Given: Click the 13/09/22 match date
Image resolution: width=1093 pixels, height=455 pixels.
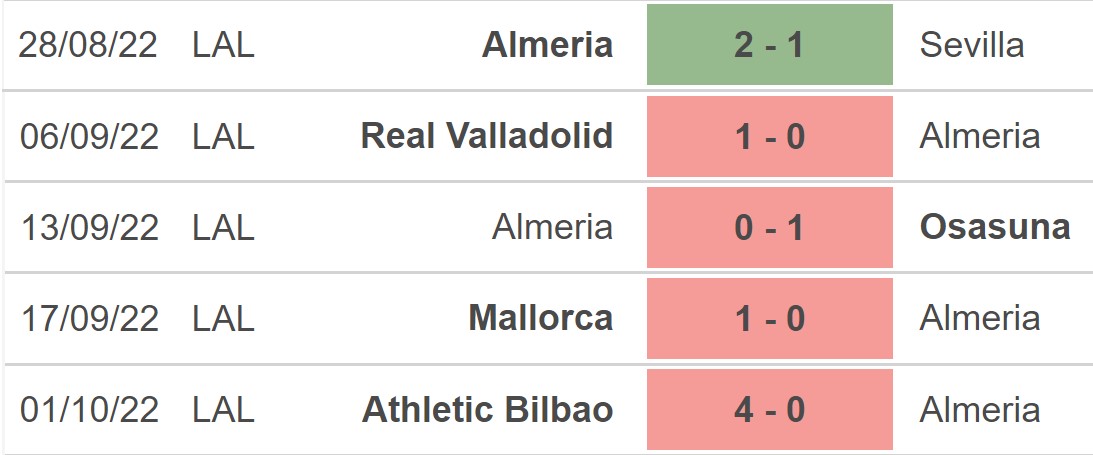Looking at the screenshot, I should coord(89,227).
